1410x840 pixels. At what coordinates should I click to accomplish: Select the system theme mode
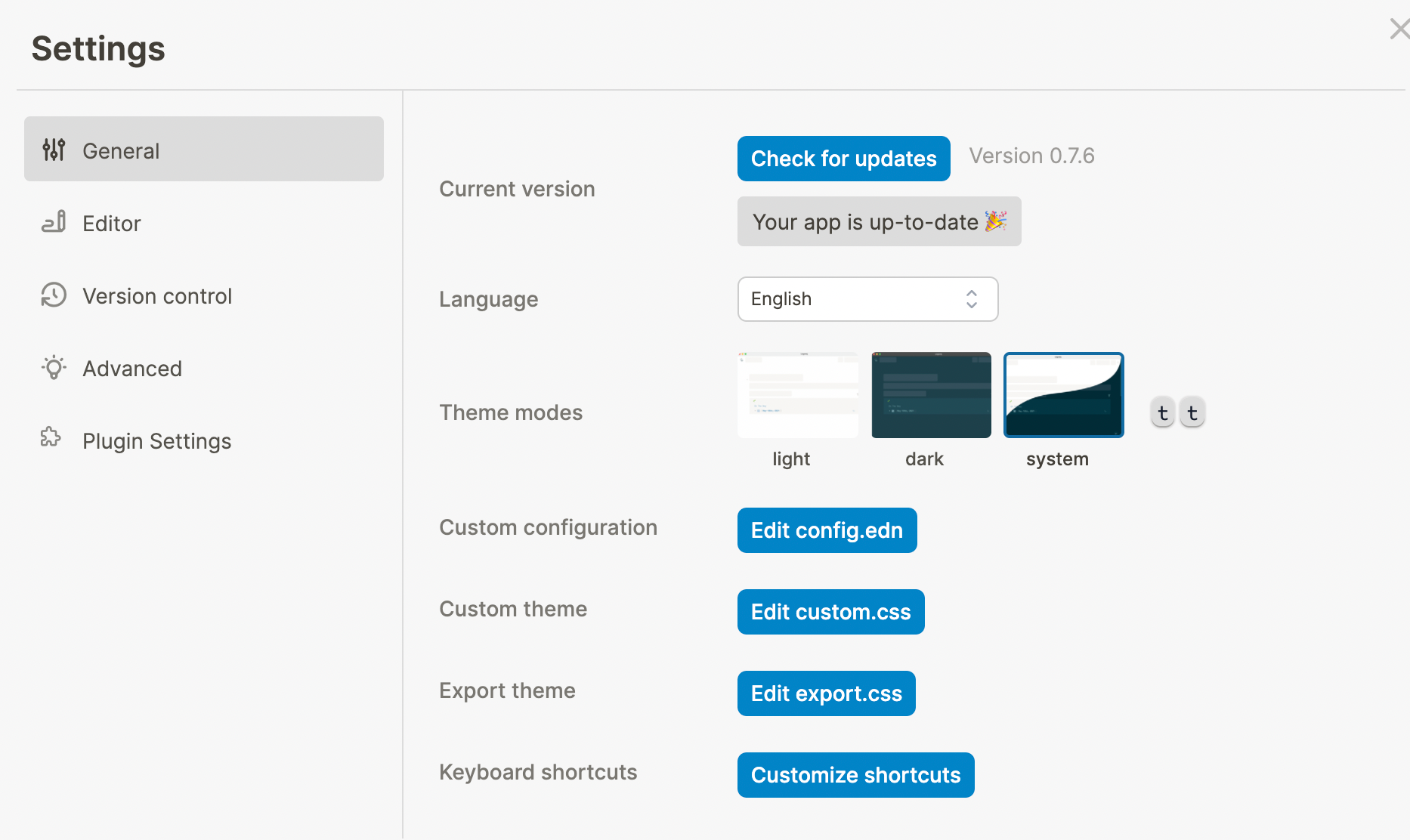click(x=1063, y=394)
